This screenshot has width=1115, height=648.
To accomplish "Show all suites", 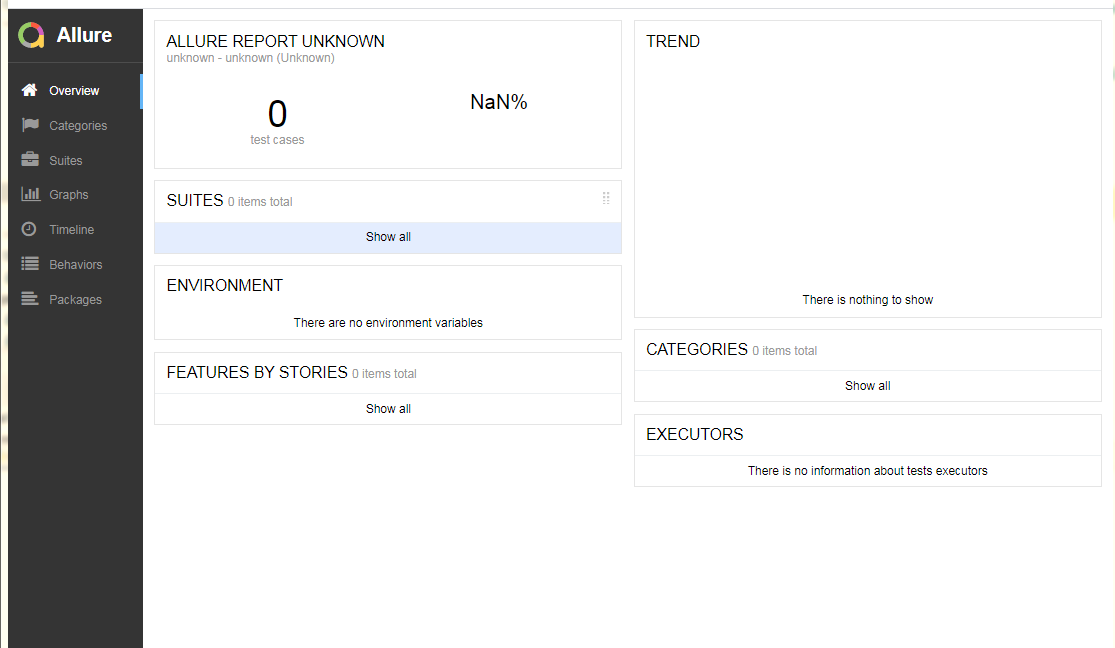I will pos(388,238).
